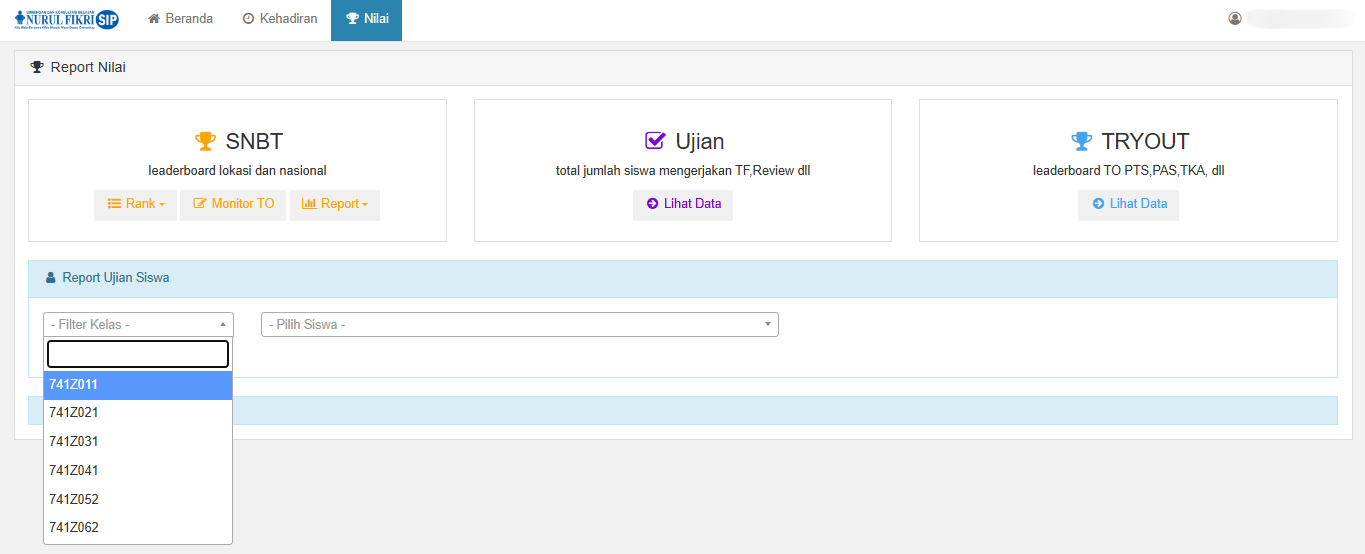Click the purple Ujian checkmark icon

pos(655,141)
